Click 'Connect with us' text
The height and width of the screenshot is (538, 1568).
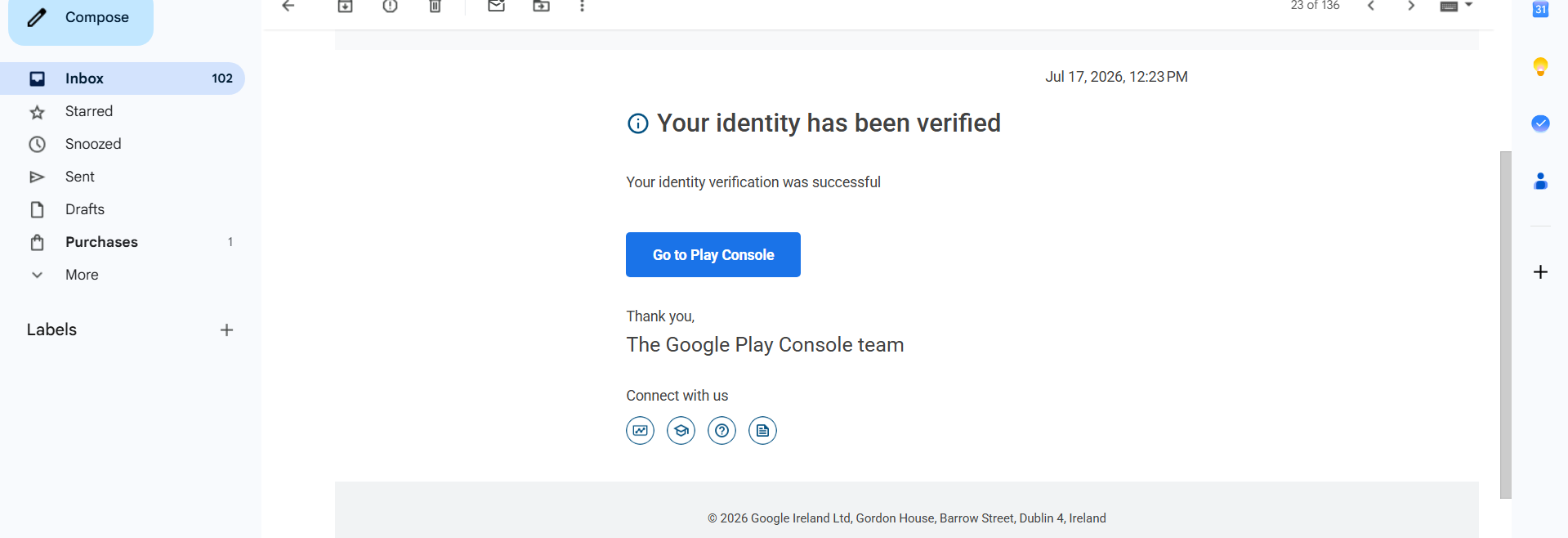[677, 396]
